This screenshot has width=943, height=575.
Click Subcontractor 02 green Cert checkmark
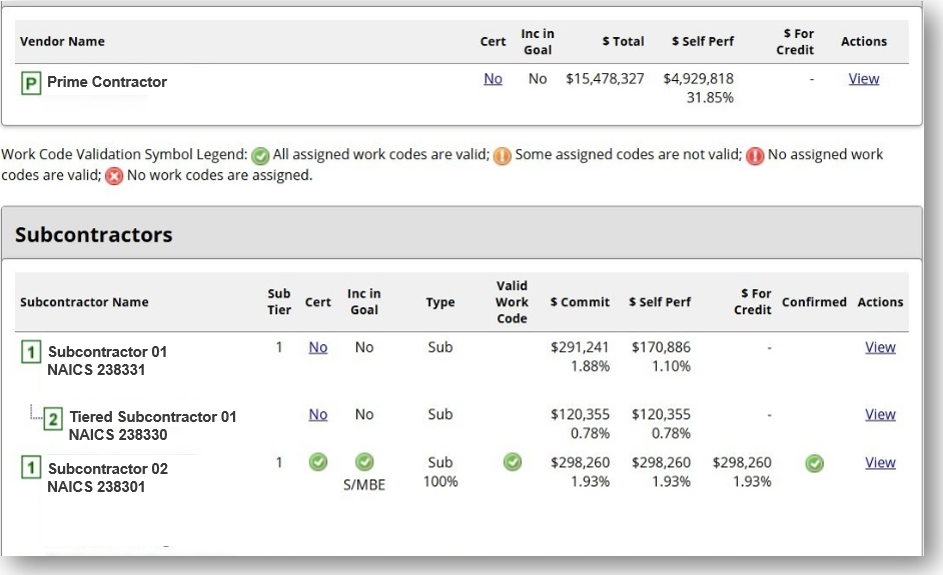pos(318,463)
